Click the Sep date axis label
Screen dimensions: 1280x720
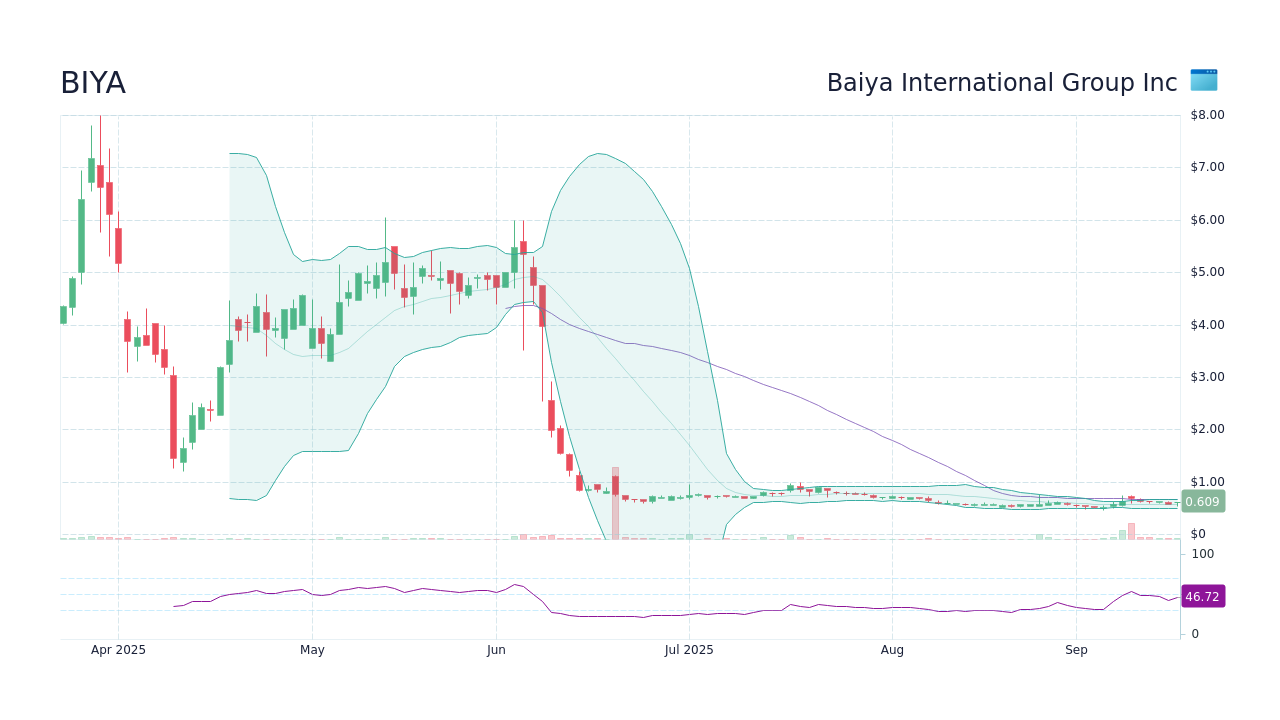coord(1076,650)
